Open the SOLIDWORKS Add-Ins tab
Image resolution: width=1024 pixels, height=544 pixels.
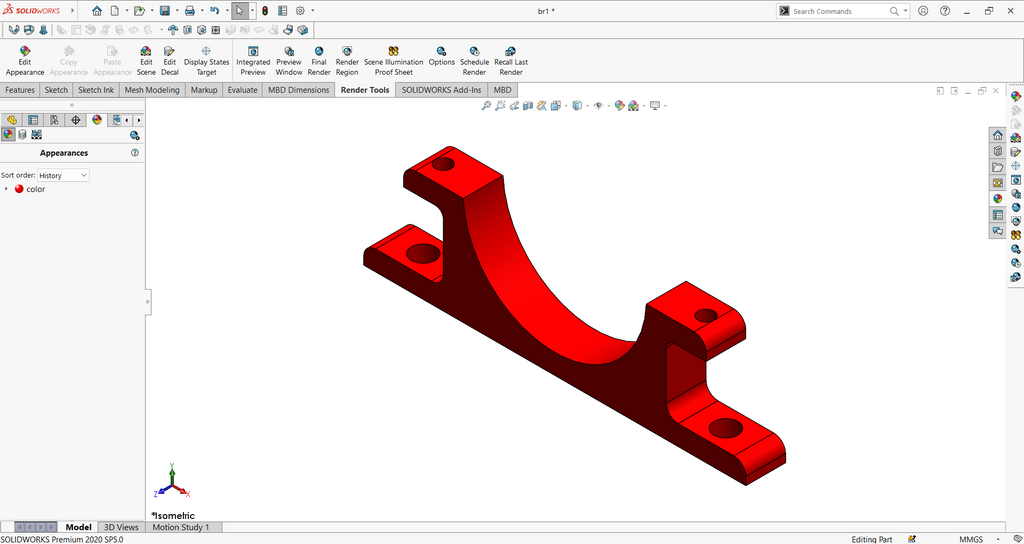pos(441,90)
